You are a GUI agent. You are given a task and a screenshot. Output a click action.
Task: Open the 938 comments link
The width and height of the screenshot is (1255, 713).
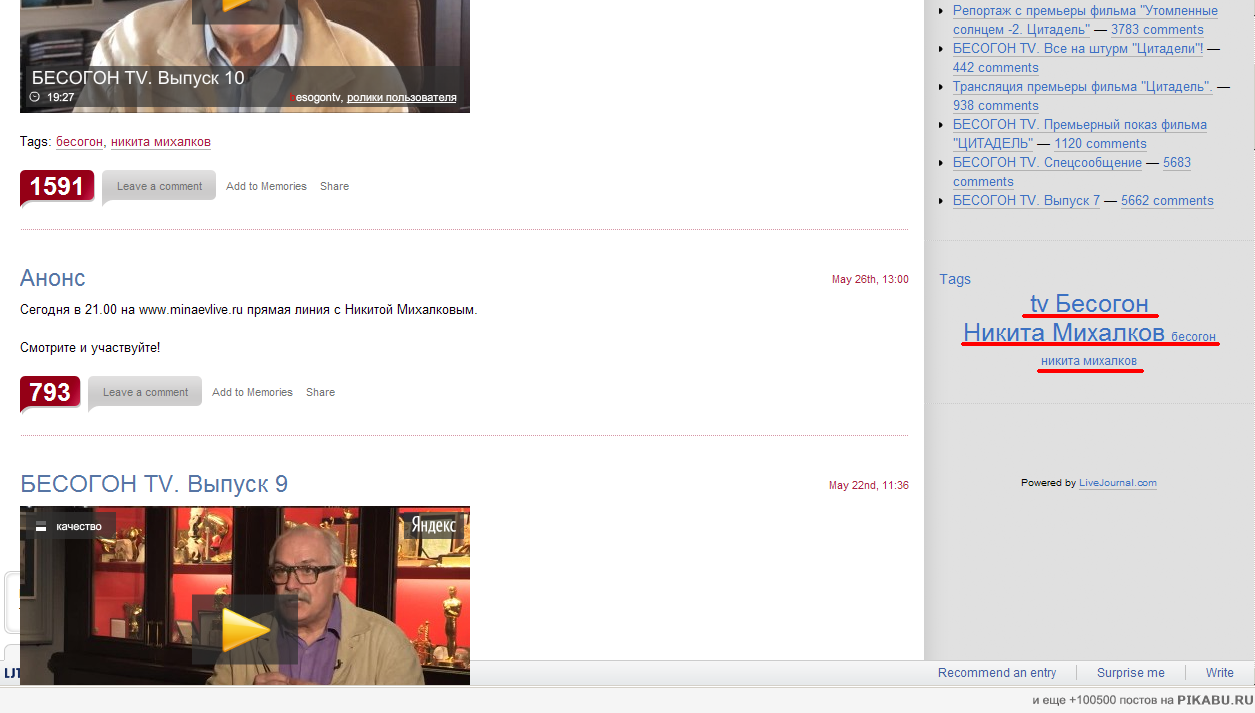click(996, 106)
